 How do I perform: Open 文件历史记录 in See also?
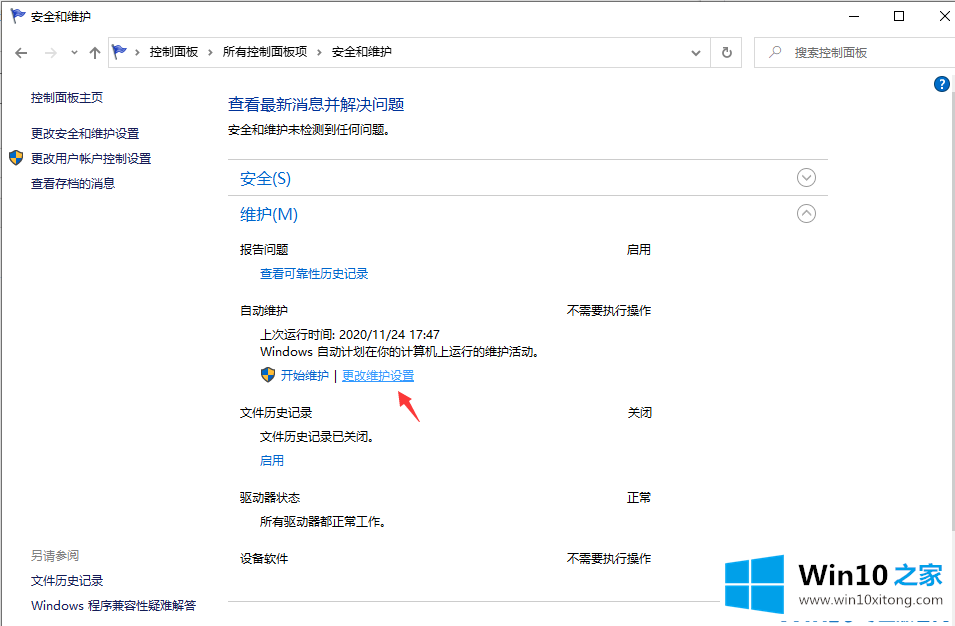[67, 581]
